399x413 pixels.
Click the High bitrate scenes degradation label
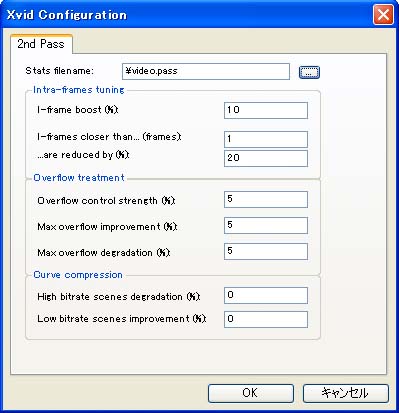(x=119, y=297)
